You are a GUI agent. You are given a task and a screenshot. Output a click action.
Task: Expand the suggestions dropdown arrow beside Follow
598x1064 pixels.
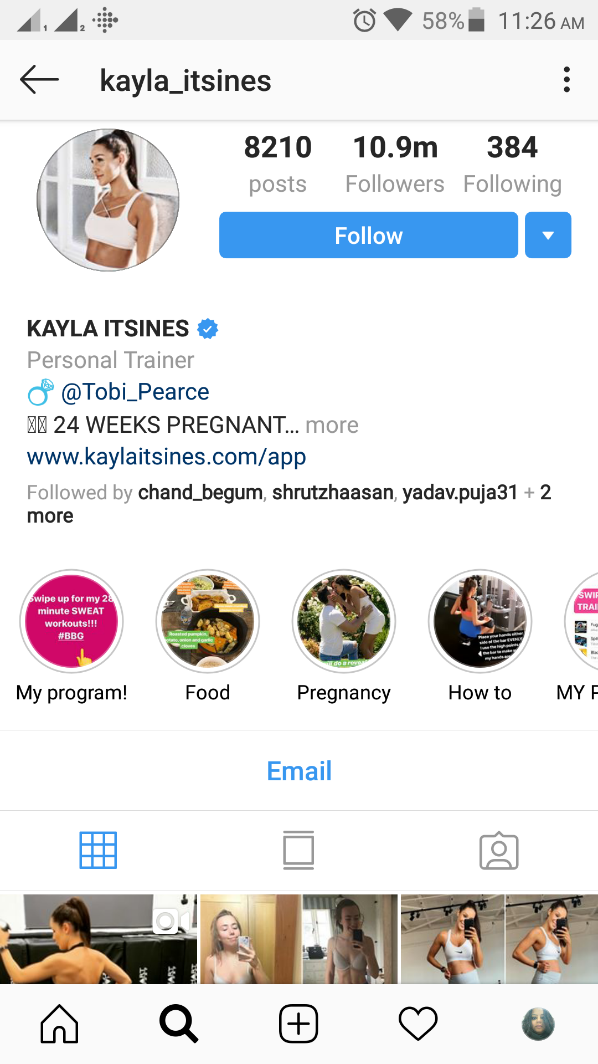(x=548, y=235)
